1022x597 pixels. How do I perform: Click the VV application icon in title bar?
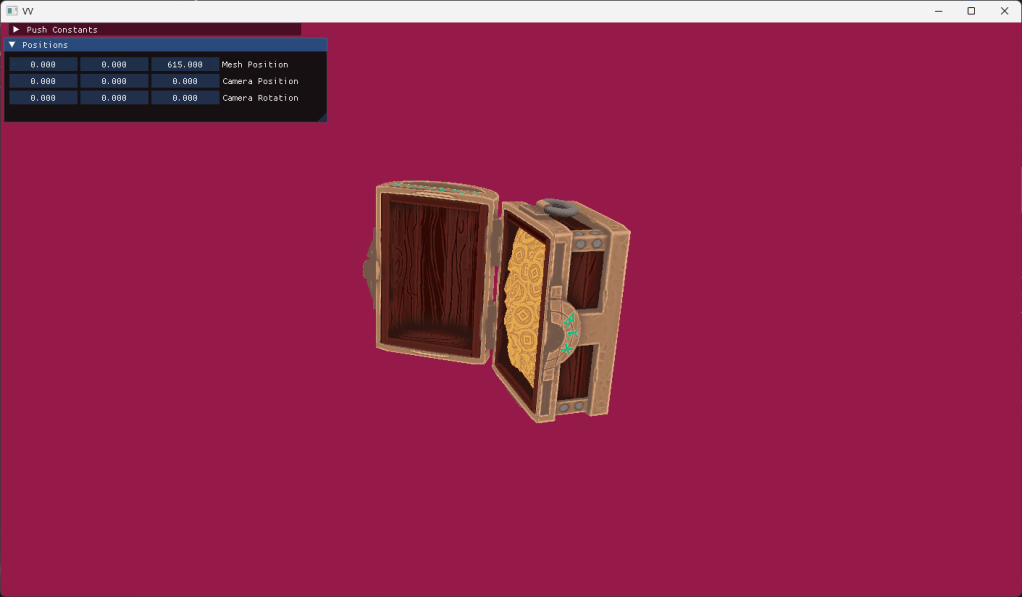[x=11, y=11]
